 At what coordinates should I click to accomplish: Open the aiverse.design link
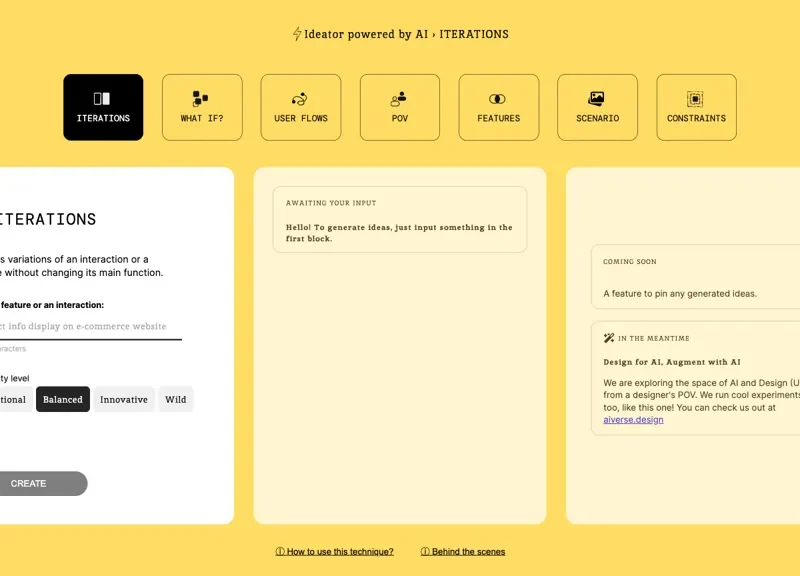tap(633, 420)
